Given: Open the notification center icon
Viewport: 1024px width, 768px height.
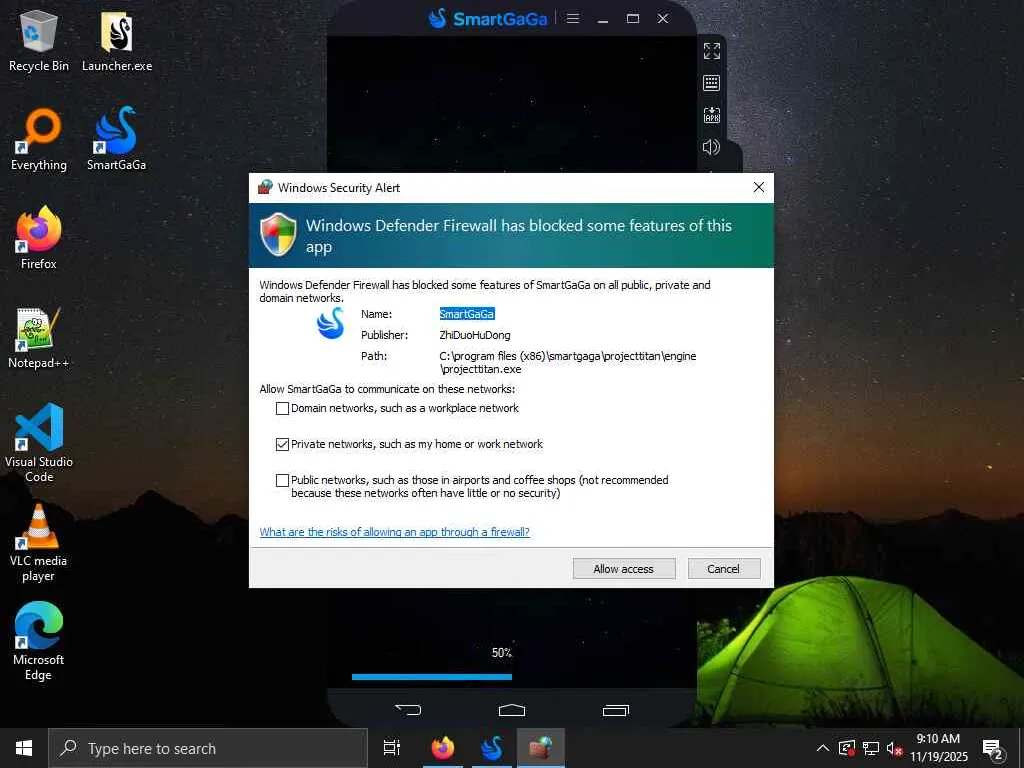Looking at the screenshot, I should pyautogui.click(x=992, y=748).
